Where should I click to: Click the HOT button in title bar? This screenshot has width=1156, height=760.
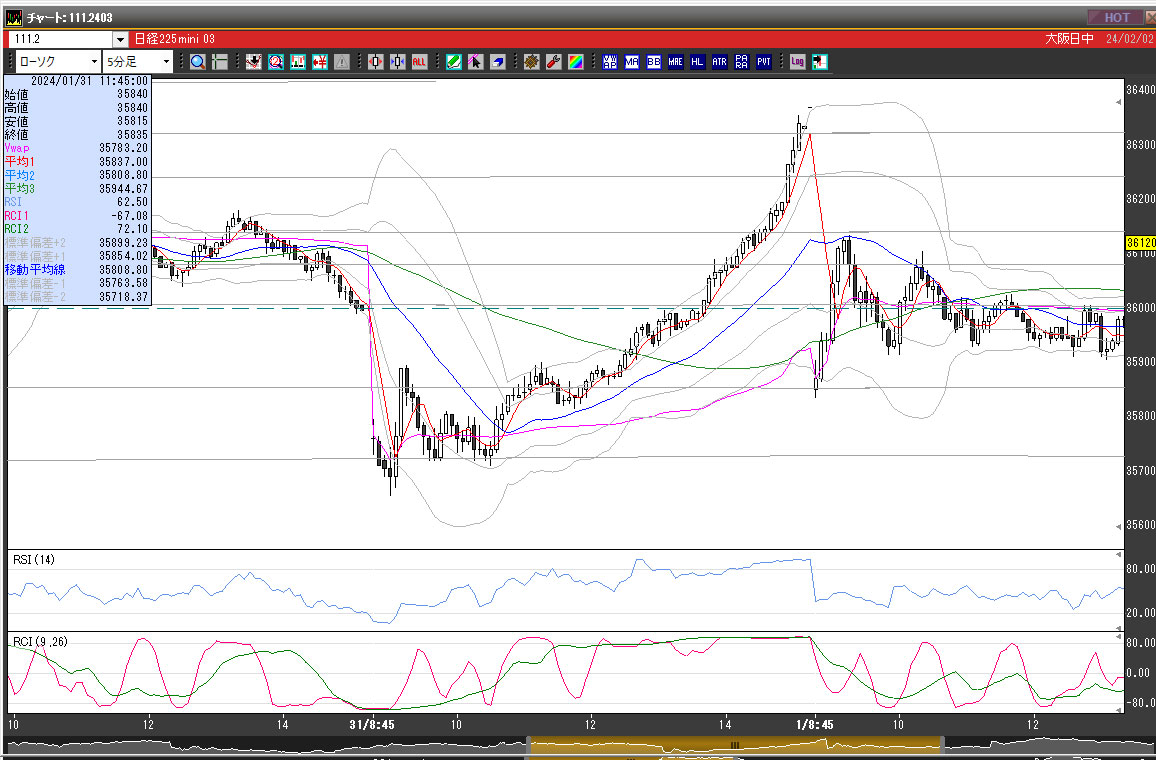tap(1116, 17)
